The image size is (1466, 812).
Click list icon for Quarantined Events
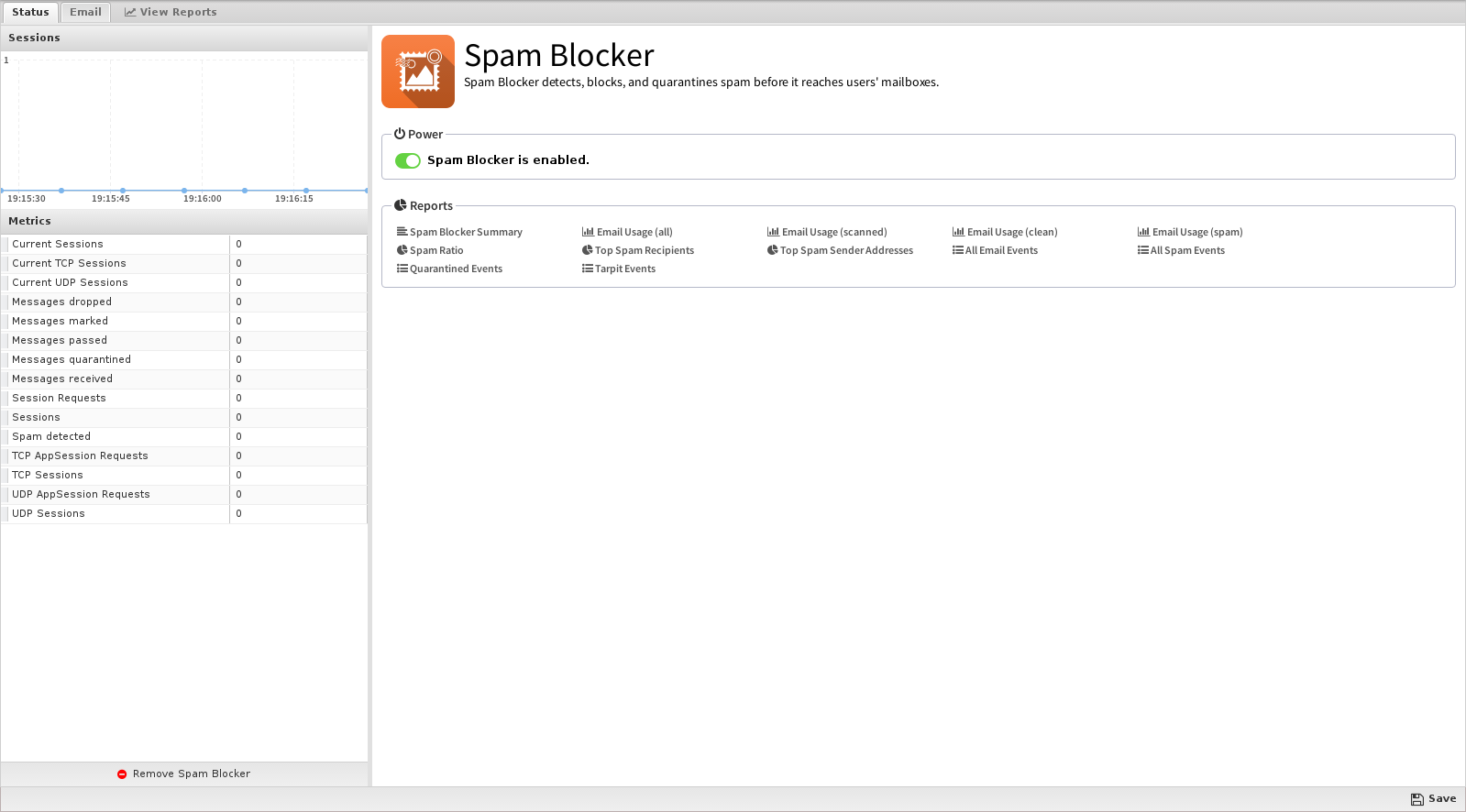tap(402, 269)
